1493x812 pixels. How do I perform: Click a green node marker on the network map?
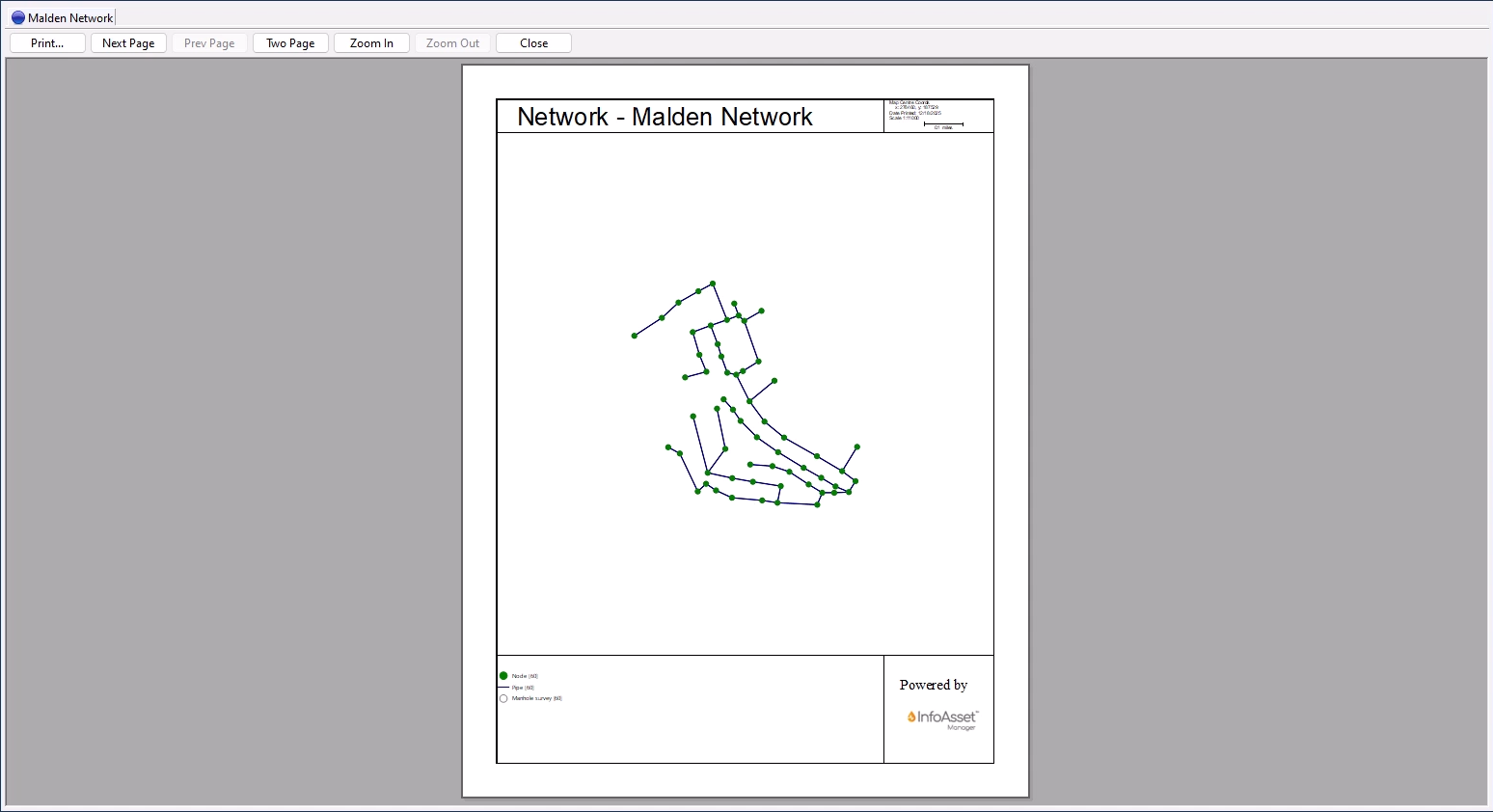point(712,284)
